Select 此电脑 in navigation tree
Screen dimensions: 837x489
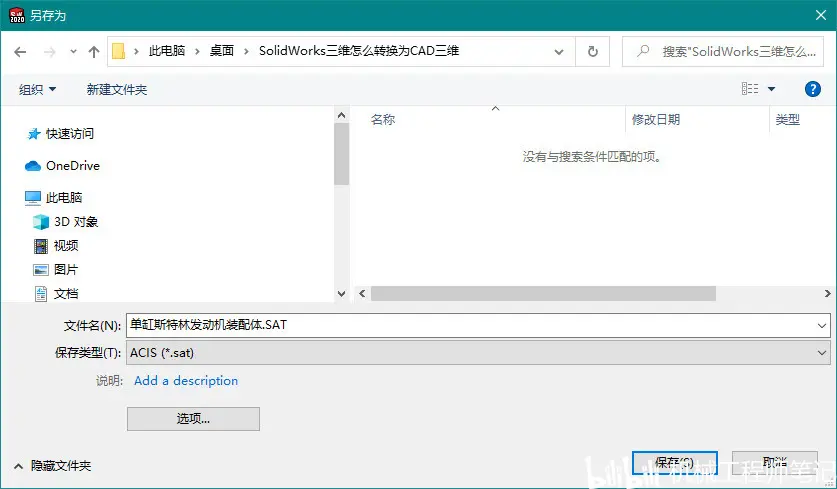[x=64, y=198]
